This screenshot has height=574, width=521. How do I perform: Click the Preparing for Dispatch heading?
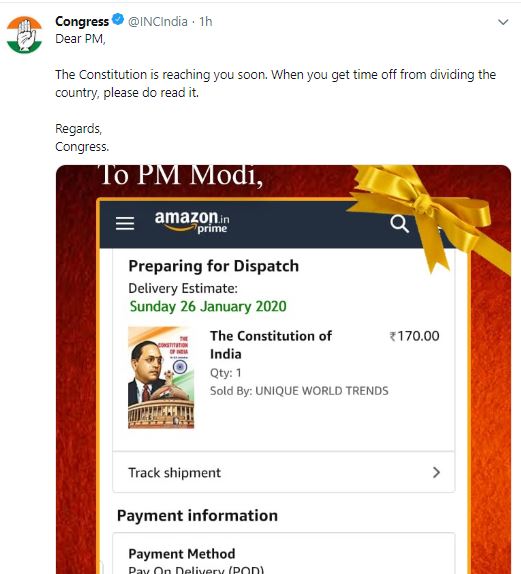point(213,266)
